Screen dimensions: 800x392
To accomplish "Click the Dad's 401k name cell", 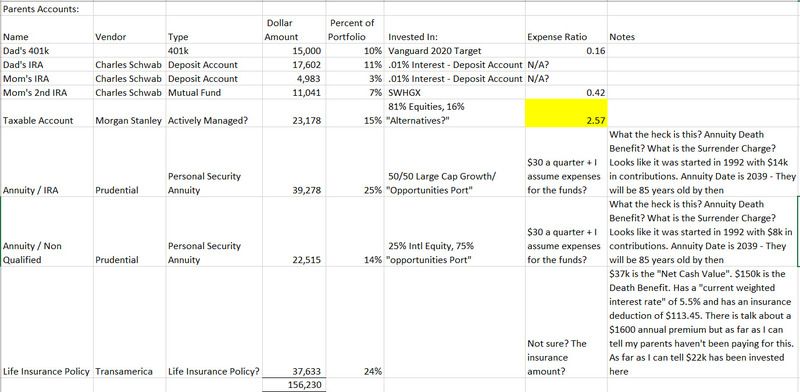I will coord(47,51).
